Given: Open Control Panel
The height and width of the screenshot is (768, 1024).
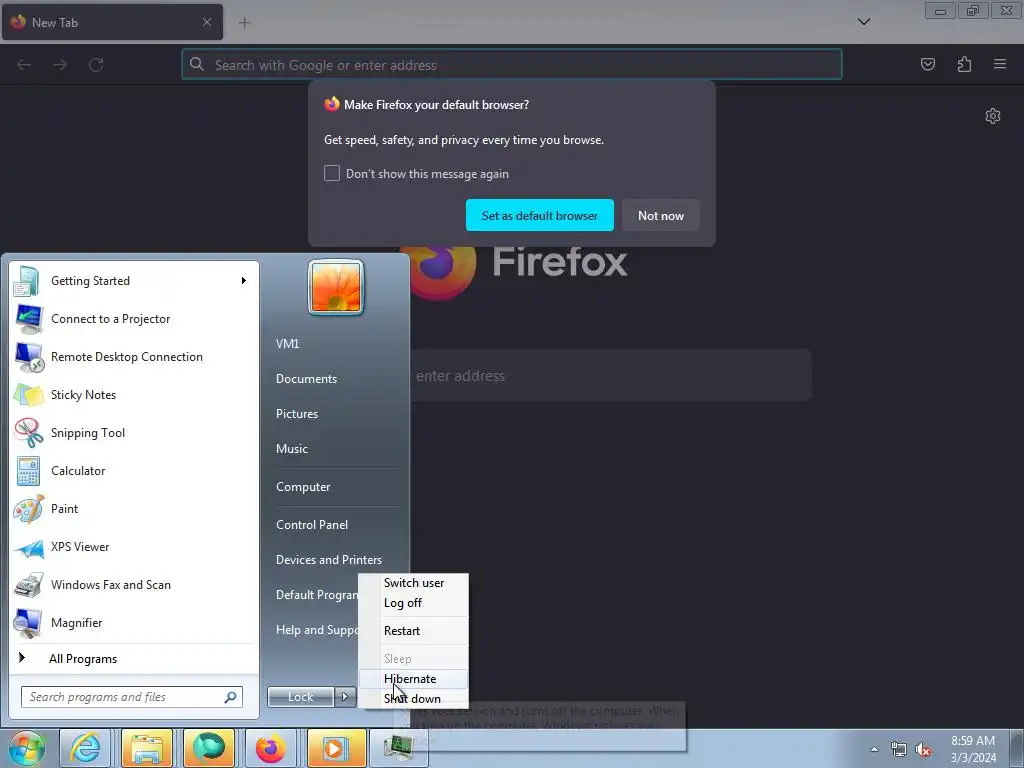Looking at the screenshot, I should tap(312, 524).
